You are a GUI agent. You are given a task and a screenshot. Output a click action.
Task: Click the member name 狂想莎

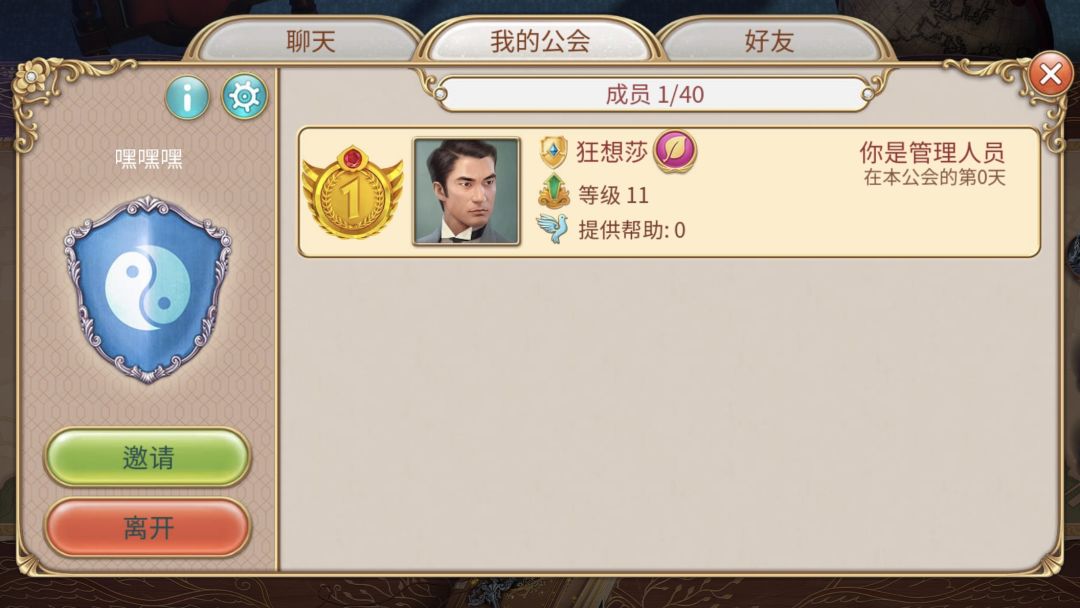612,151
